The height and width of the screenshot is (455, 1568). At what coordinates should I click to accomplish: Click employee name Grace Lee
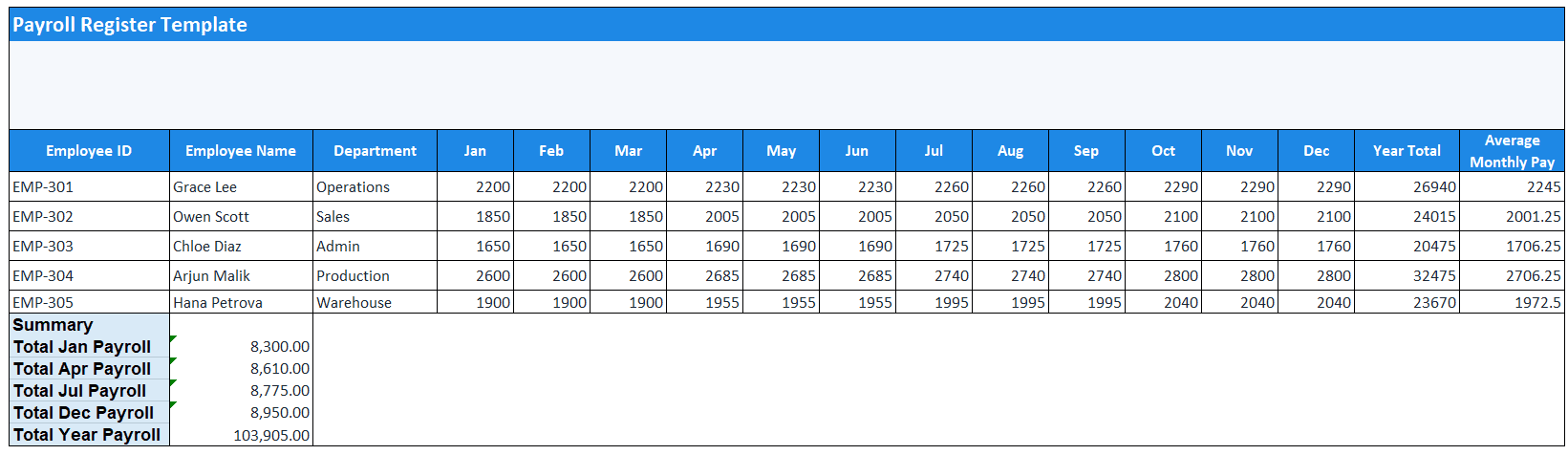[241, 186]
